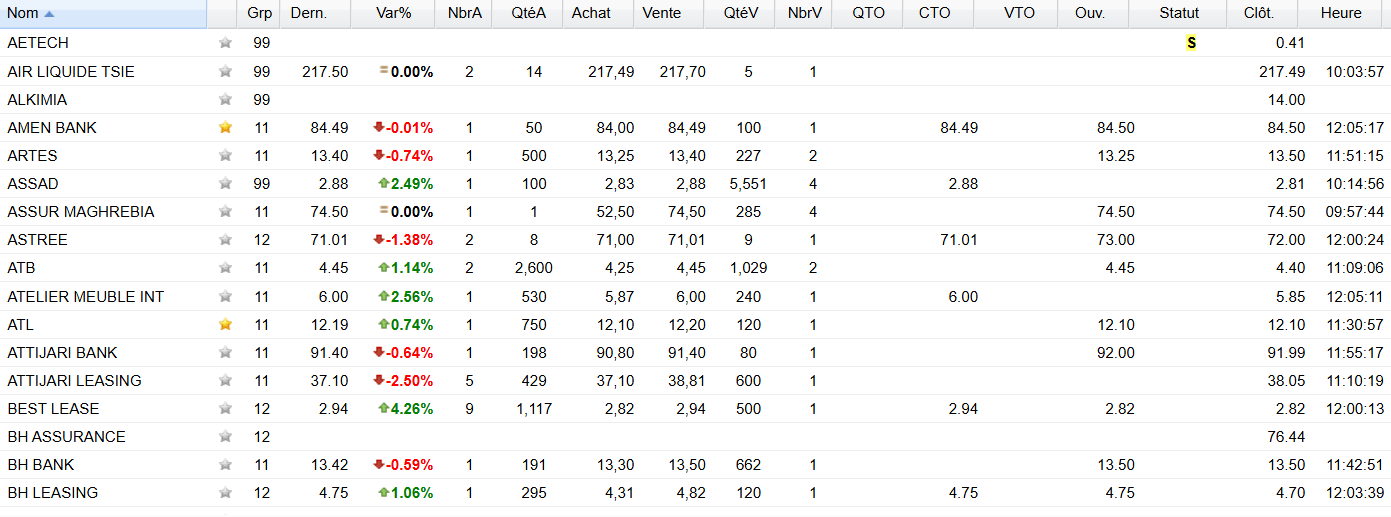The height and width of the screenshot is (517, 1391).
Task: Click the star icon beside ATTIJARI LEASING
Action: (225, 381)
